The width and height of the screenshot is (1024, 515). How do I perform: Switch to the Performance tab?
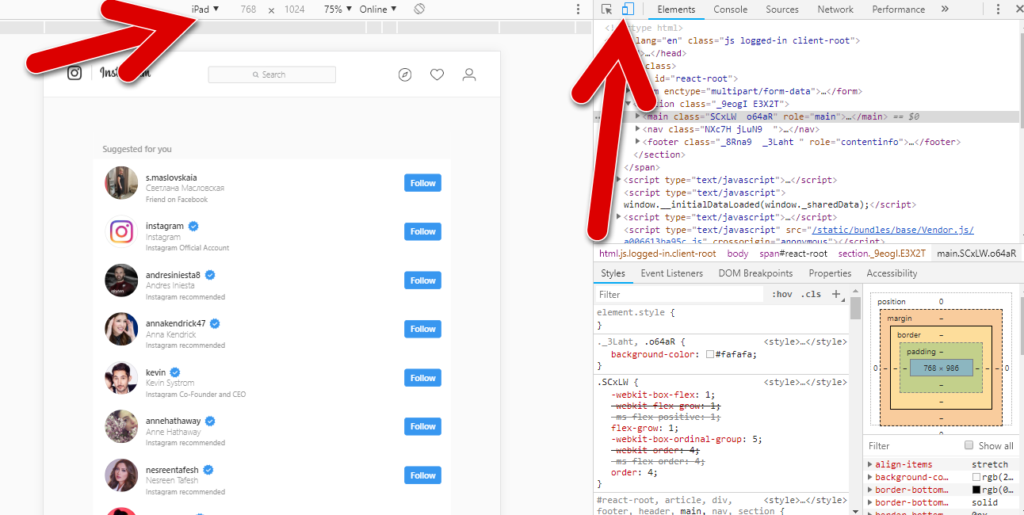pos(898,9)
